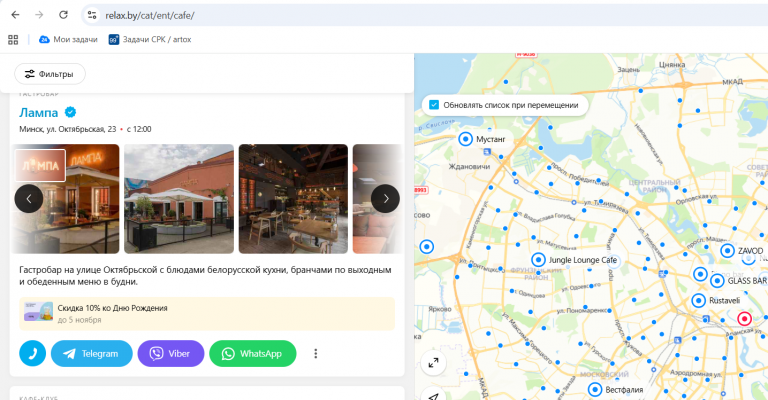768x400 pixels.
Task: Show next photo in Лампа gallery
Action: coord(385,198)
